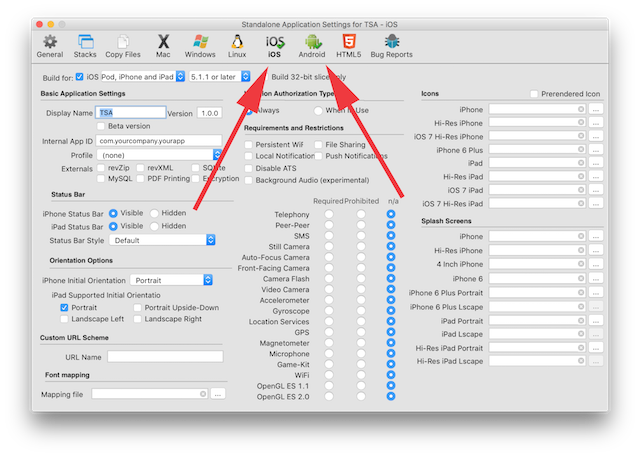The image size is (640, 457).
Task: Click the Bug Reports icon
Action: [x=392, y=46]
